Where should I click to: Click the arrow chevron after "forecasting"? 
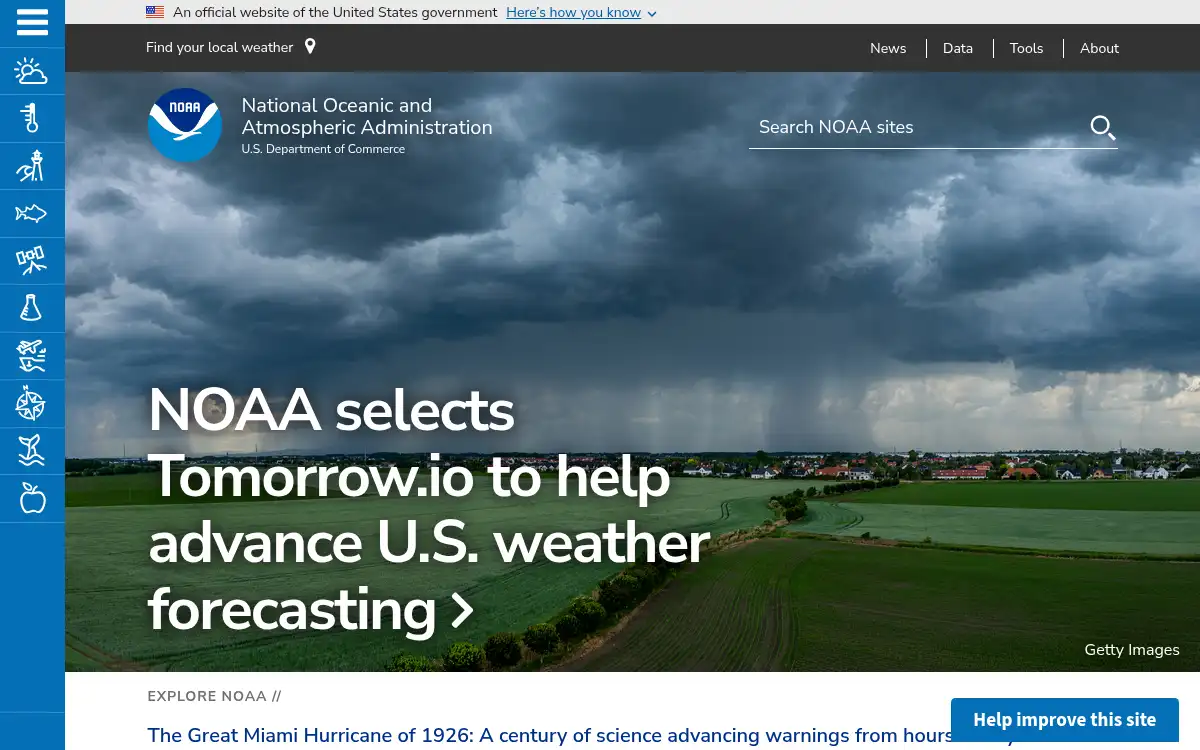point(461,610)
